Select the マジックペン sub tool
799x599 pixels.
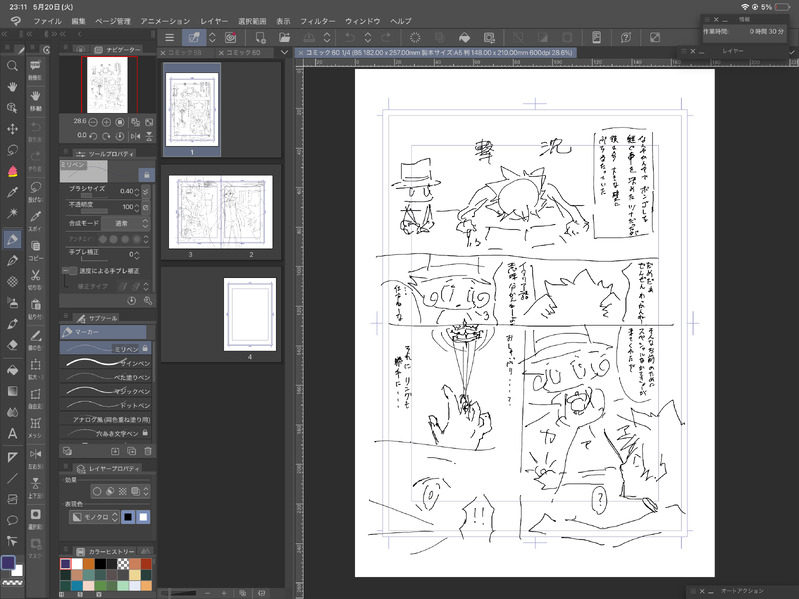click(x=106, y=391)
